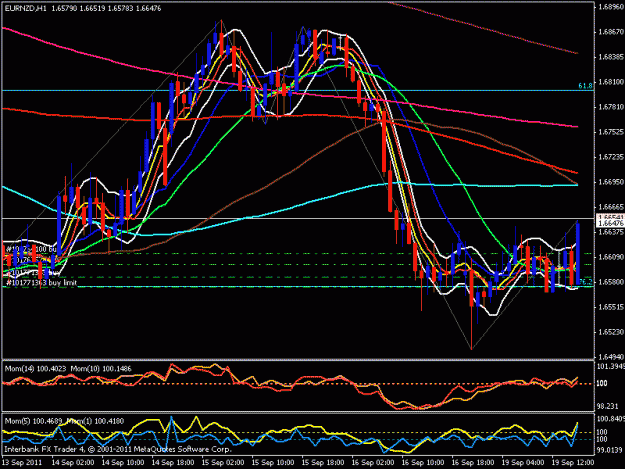Screen dimensions: 625x469
Task: Select the 101.3949 momentum scale value
Action: [x=611, y=367]
